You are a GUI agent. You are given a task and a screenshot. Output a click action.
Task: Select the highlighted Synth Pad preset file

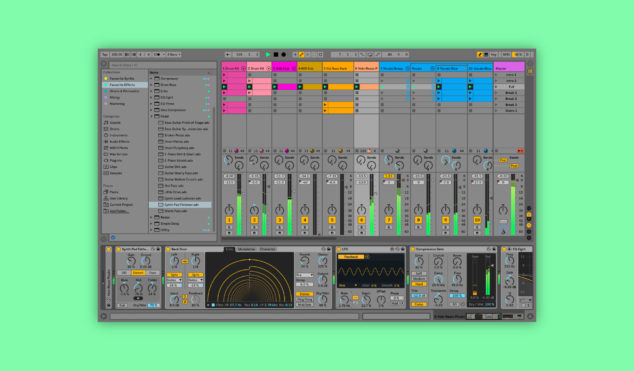coord(181,205)
